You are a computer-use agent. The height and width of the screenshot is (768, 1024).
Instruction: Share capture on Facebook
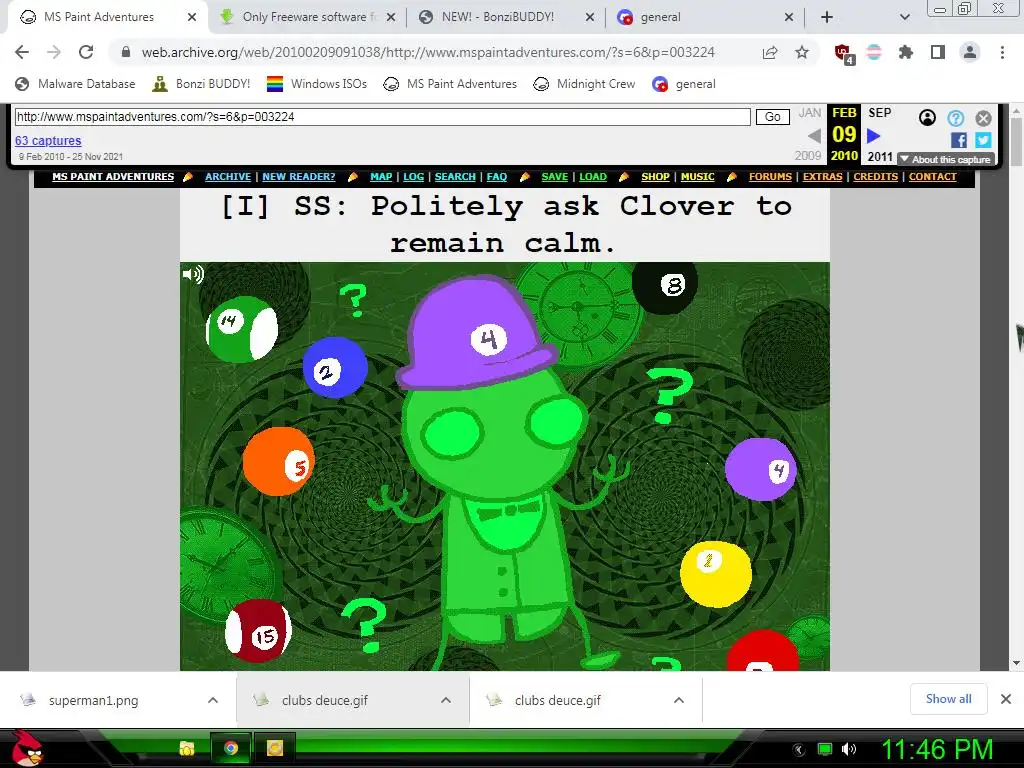coord(959,140)
